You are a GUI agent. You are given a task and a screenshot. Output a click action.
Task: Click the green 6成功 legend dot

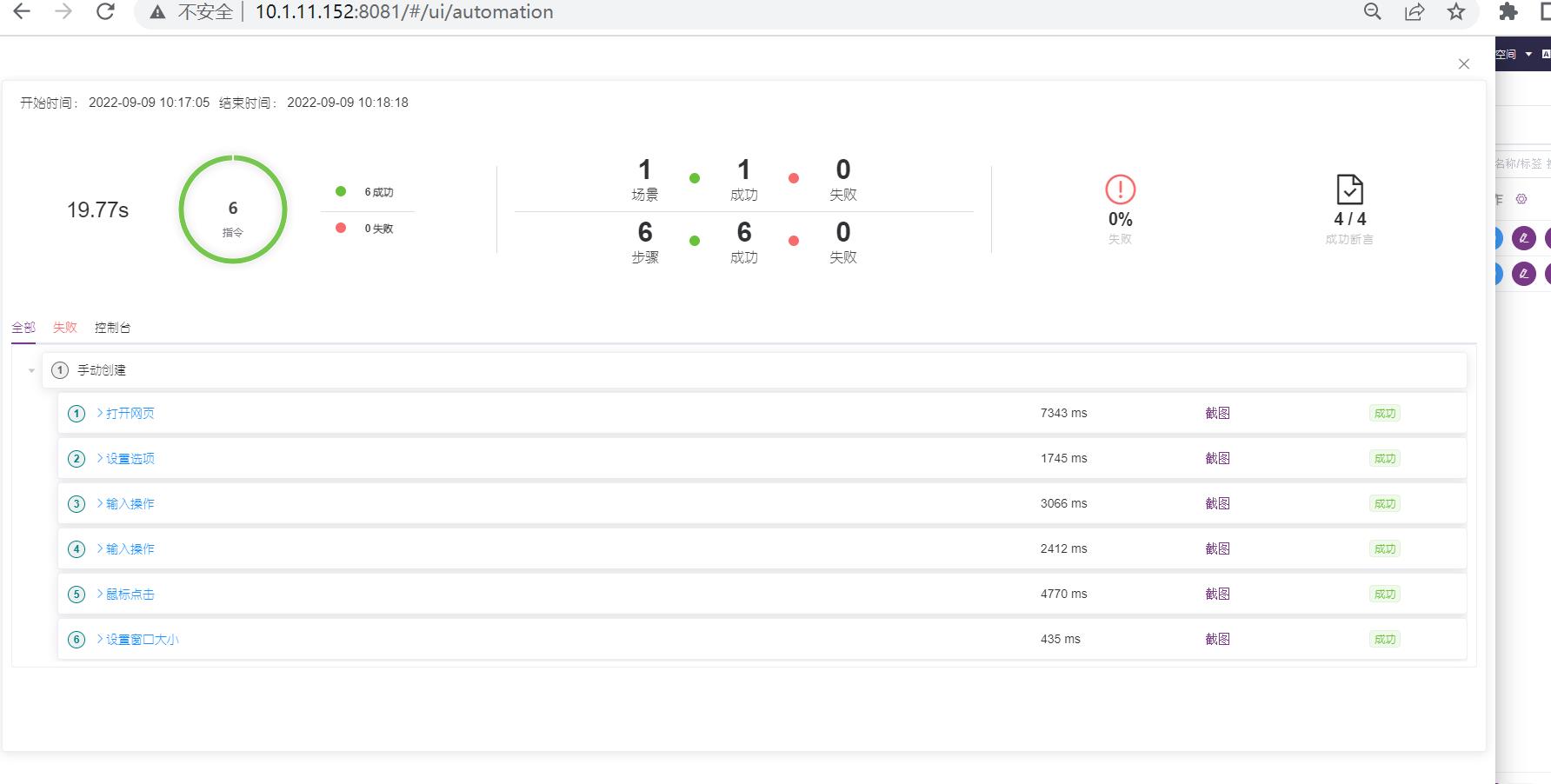point(341,191)
